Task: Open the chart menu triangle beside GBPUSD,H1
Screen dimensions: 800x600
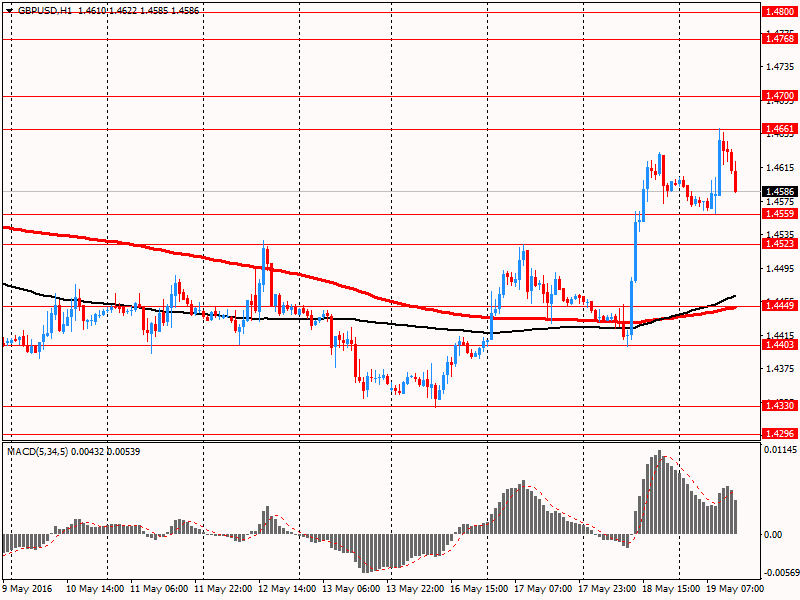Action: point(9,10)
